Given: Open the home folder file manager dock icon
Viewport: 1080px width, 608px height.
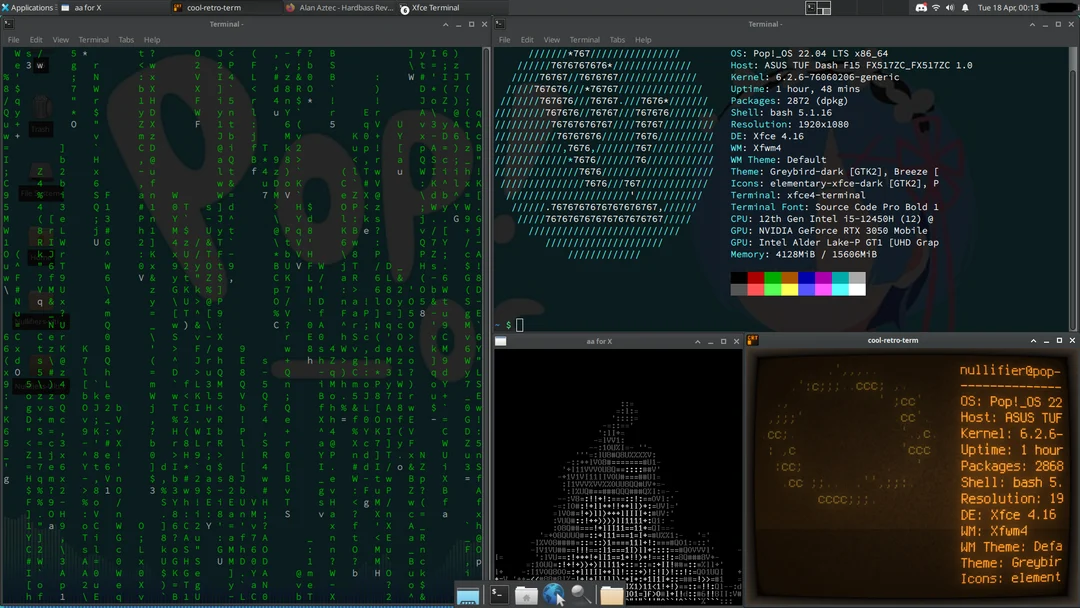Looking at the screenshot, I should (x=526, y=594).
